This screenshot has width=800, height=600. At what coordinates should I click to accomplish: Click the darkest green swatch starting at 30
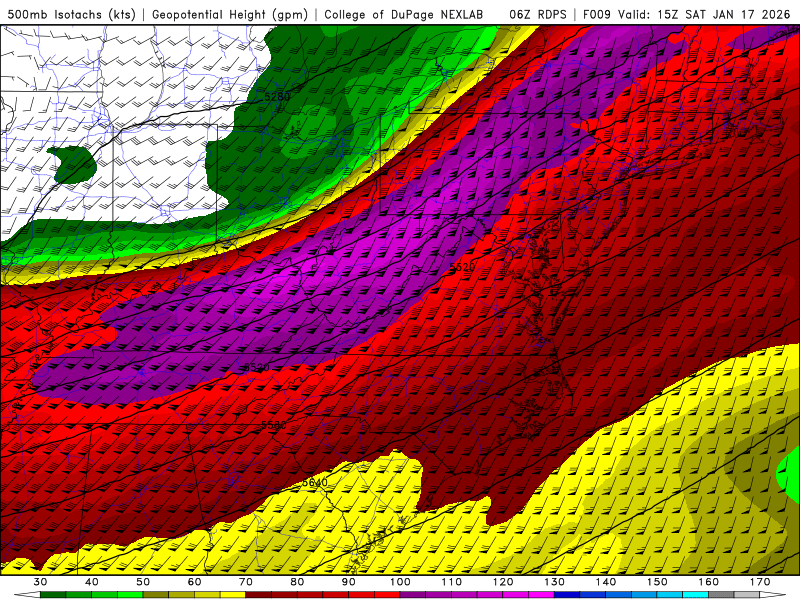click(53, 595)
